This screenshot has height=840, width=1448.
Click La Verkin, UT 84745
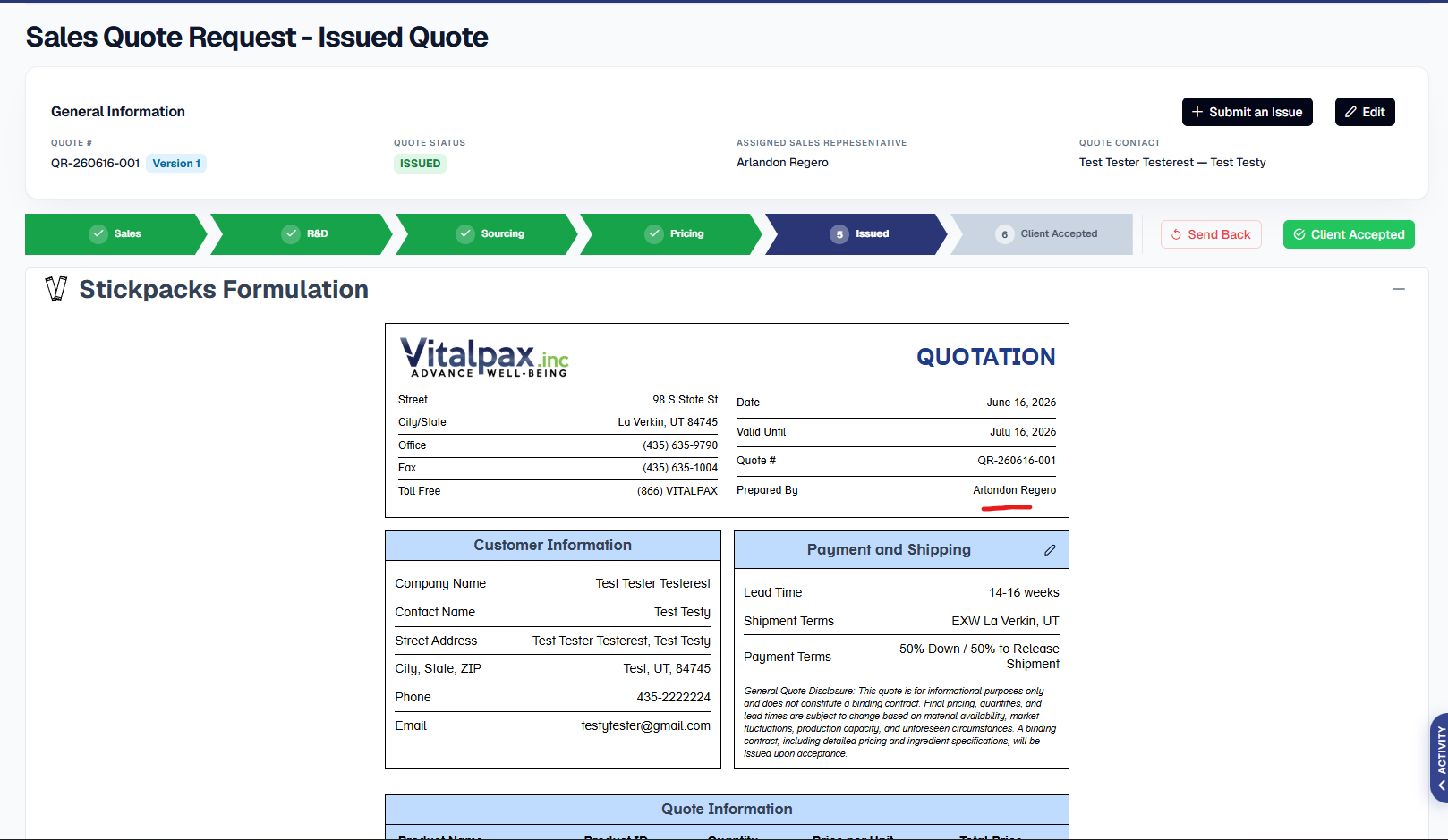668,422
